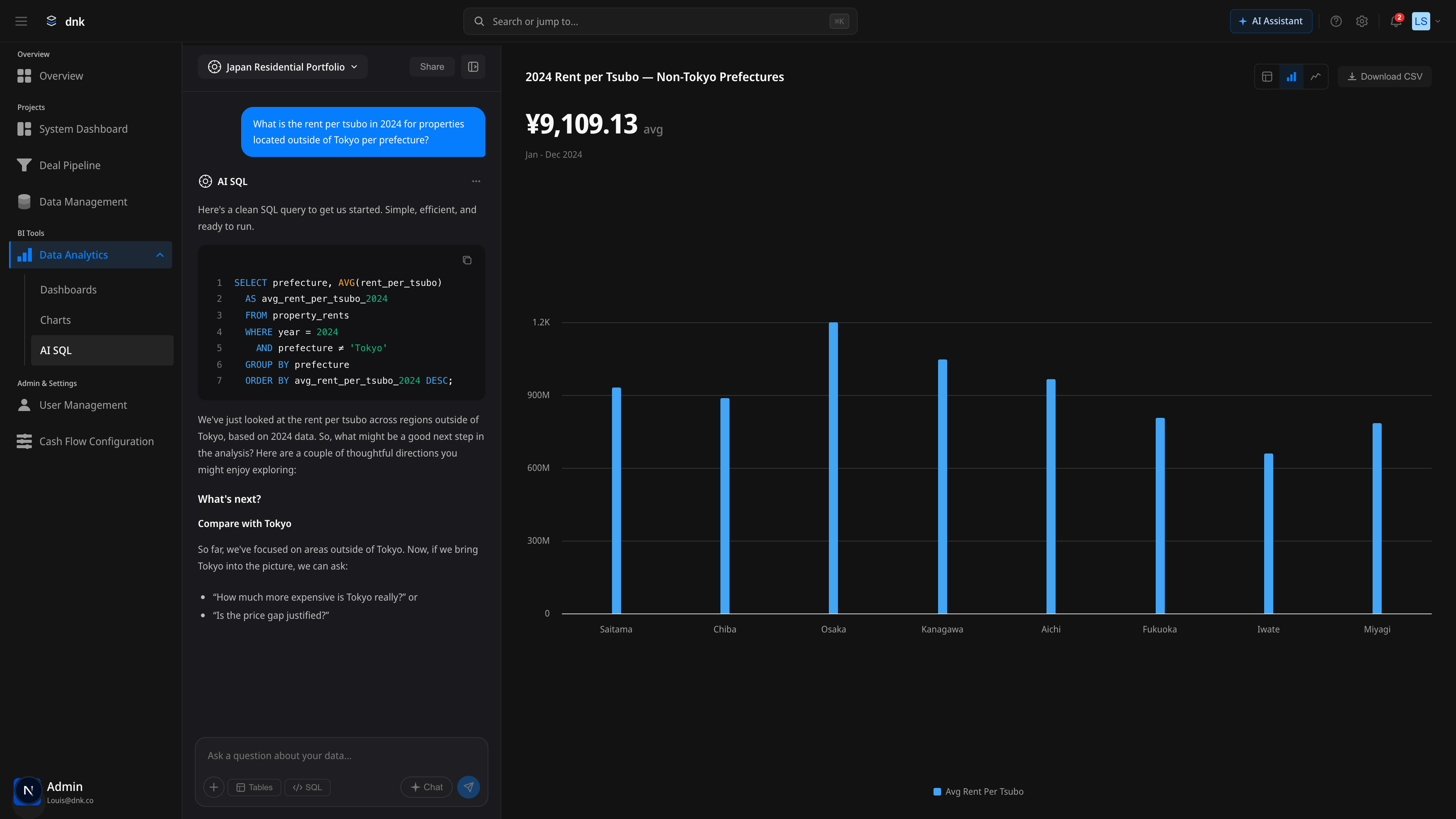Open Data Management from the sidebar
The height and width of the screenshot is (819, 1456).
pyautogui.click(x=83, y=201)
